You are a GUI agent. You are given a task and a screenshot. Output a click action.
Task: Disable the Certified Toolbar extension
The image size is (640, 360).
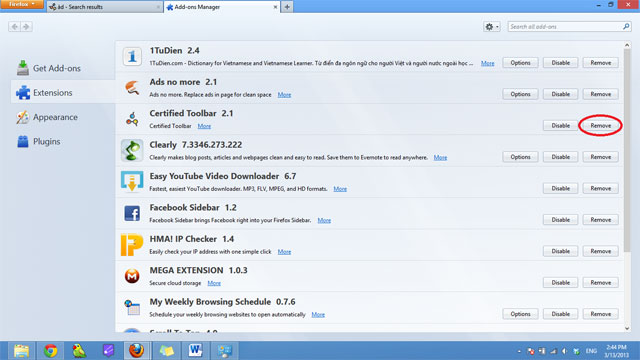(x=560, y=126)
